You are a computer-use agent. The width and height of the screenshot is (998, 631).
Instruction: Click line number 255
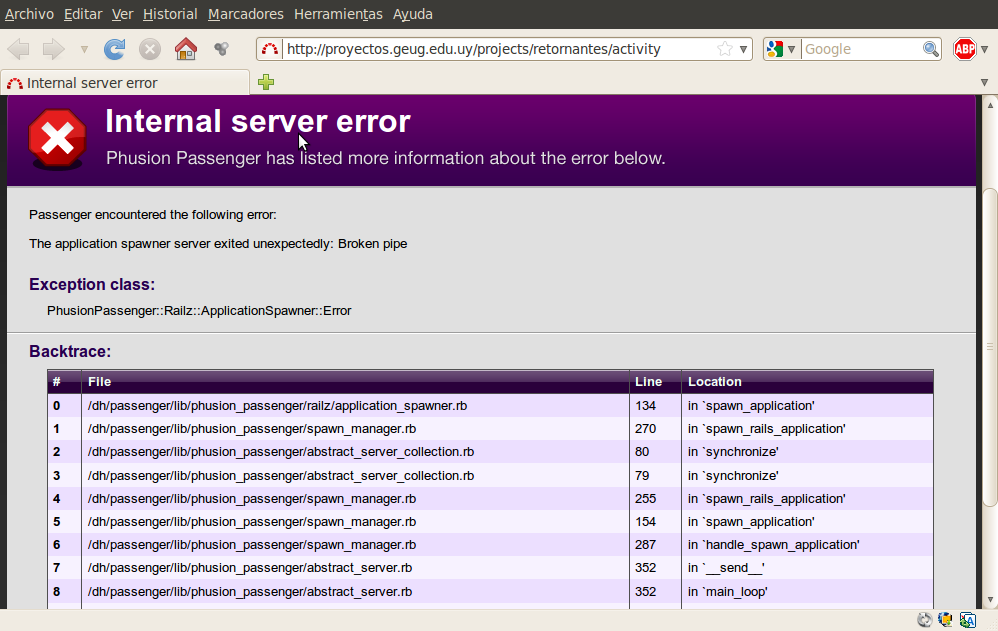pyautogui.click(x=645, y=499)
